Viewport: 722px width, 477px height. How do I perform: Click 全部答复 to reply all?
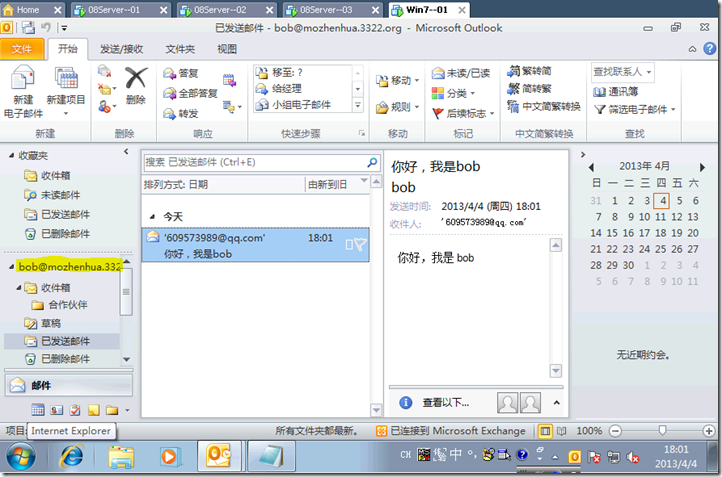coord(190,93)
